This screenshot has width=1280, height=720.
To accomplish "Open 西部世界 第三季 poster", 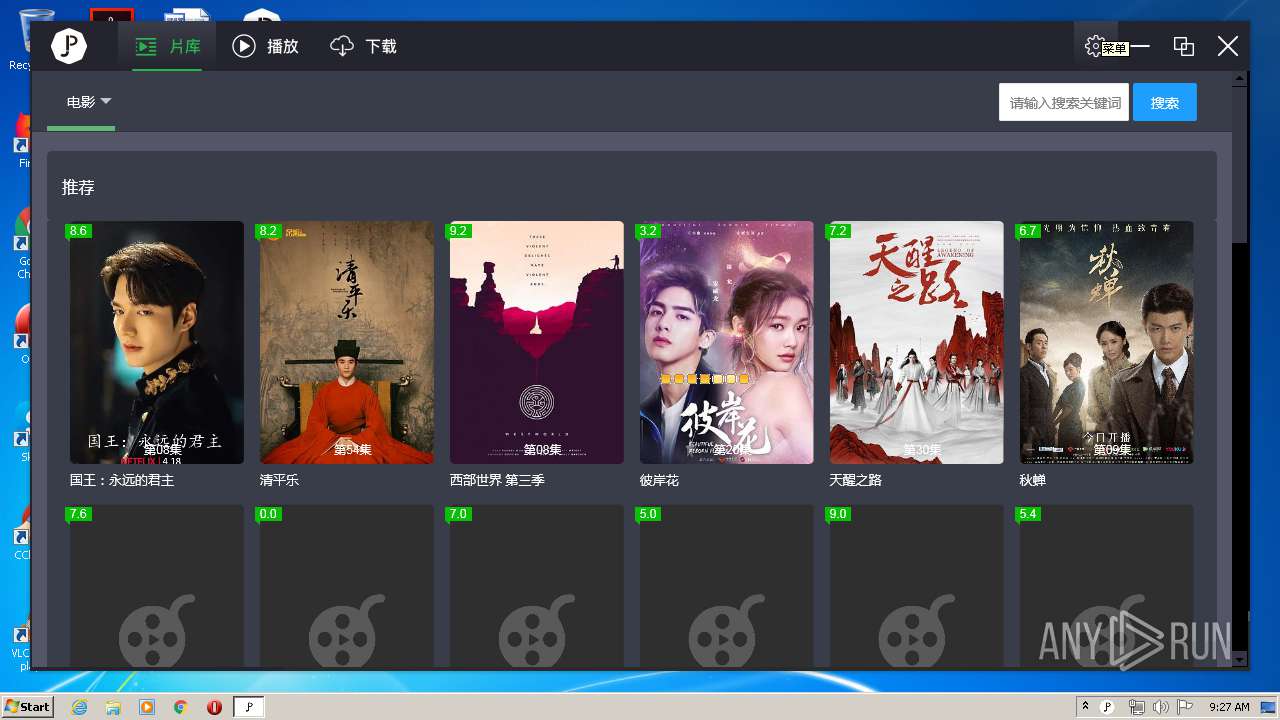I will (x=537, y=343).
